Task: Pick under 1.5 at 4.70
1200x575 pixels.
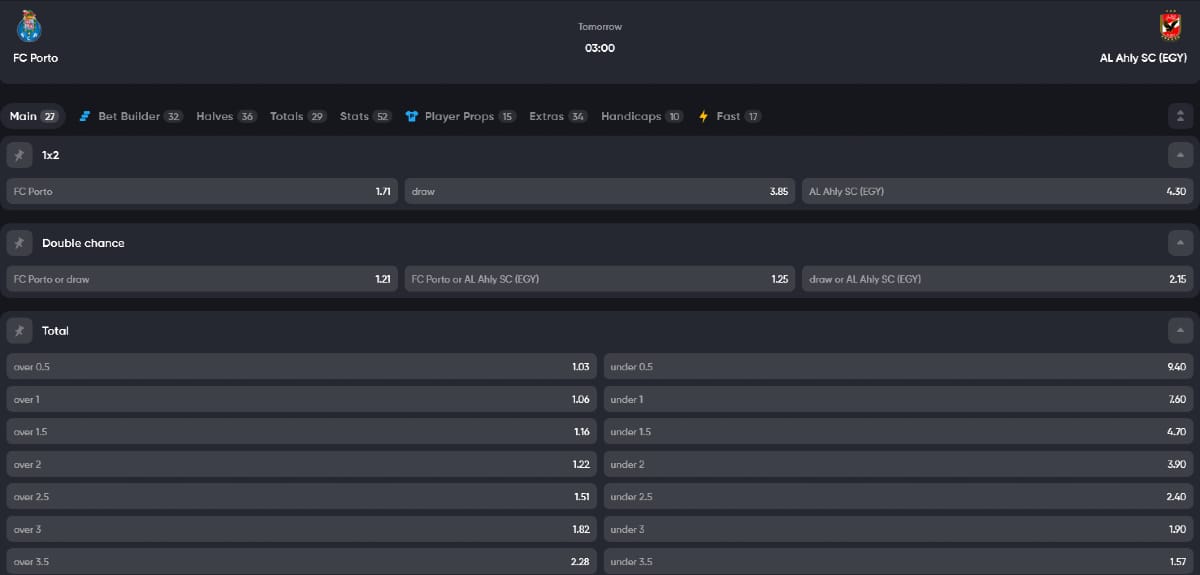Action: pos(899,432)
